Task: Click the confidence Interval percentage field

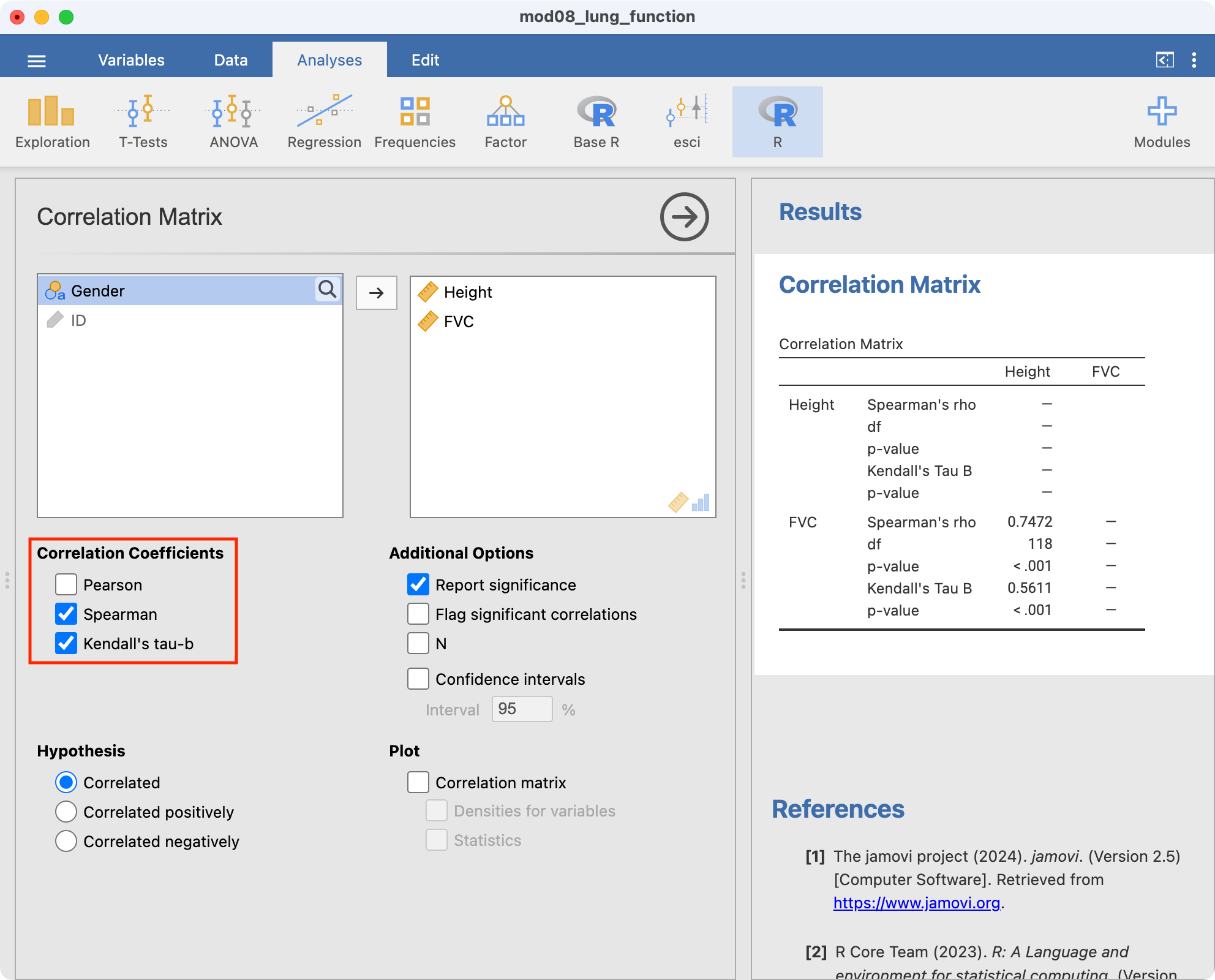Action: pyautogui.click(x=522, y=709)
